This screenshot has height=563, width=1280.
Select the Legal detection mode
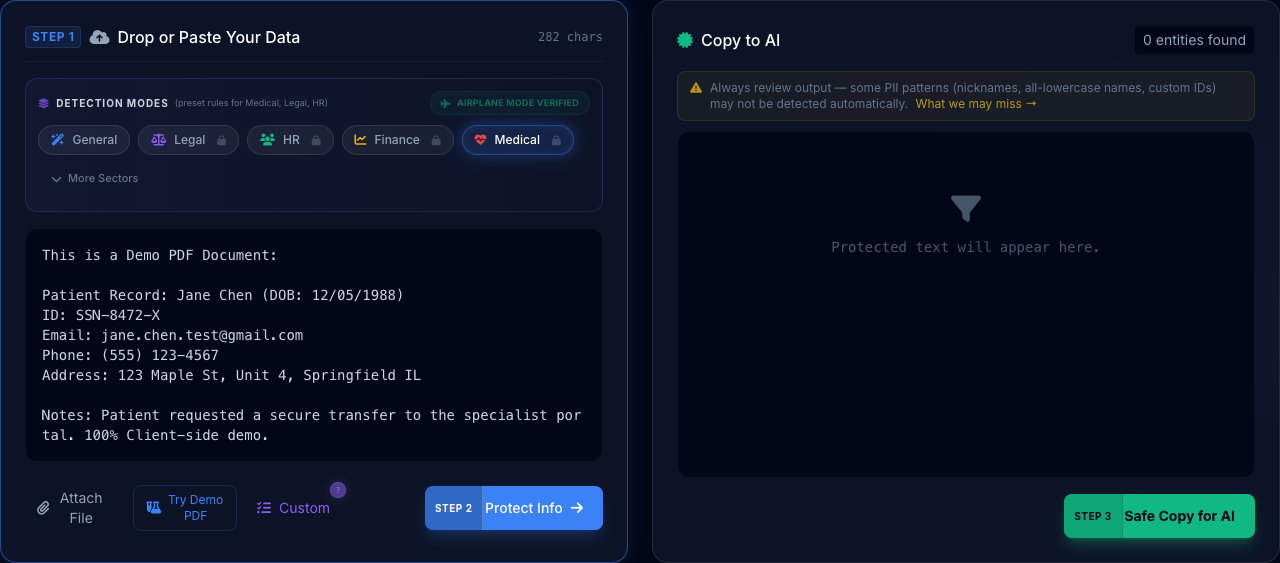188,140
